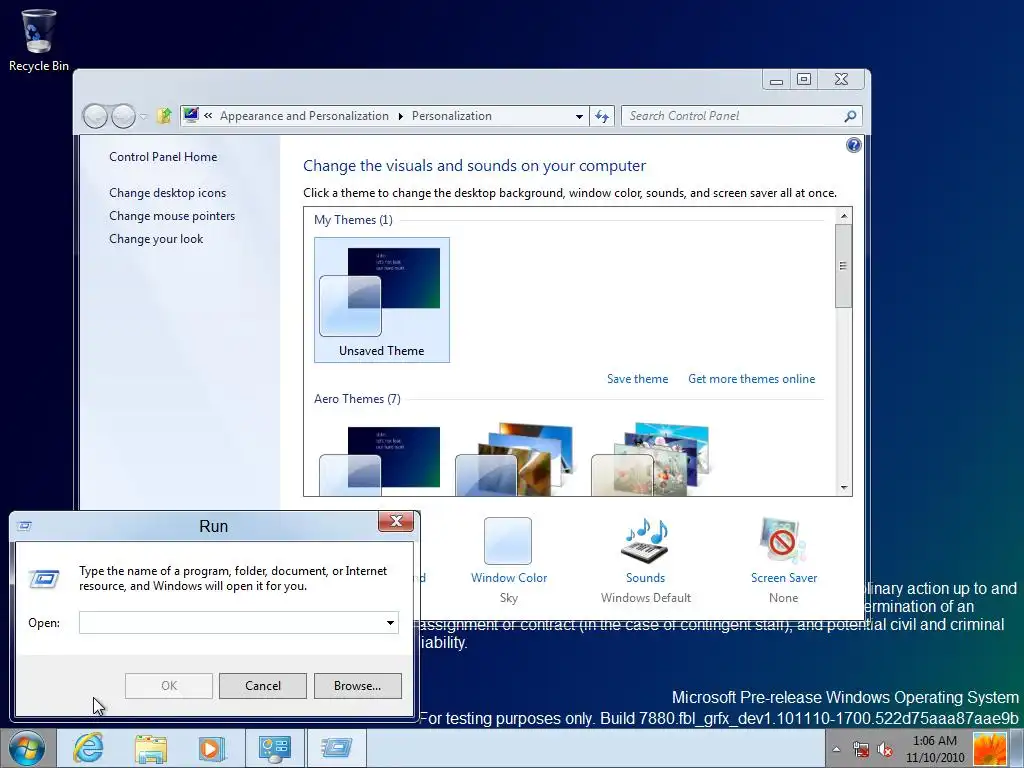Screen dimensions: 1024x768
Task: Open the Recycle Bin desktop icon
Action: (39, 40)
